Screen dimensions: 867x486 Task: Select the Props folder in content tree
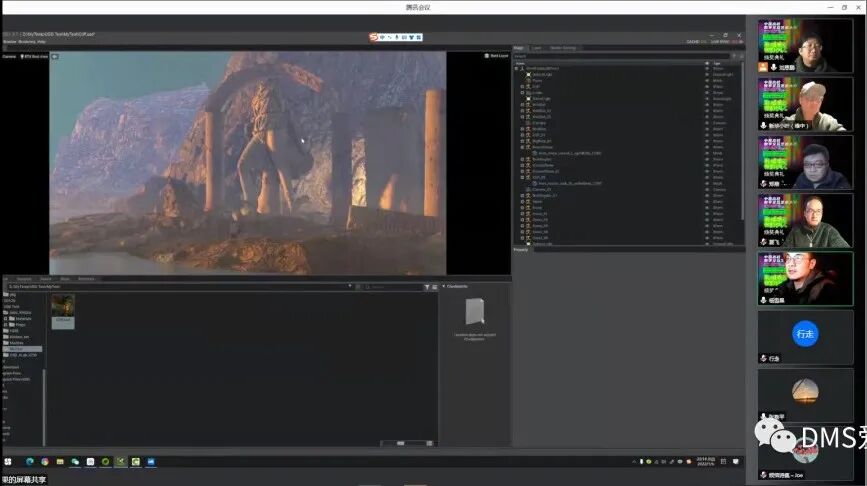(x=18, y=325)
